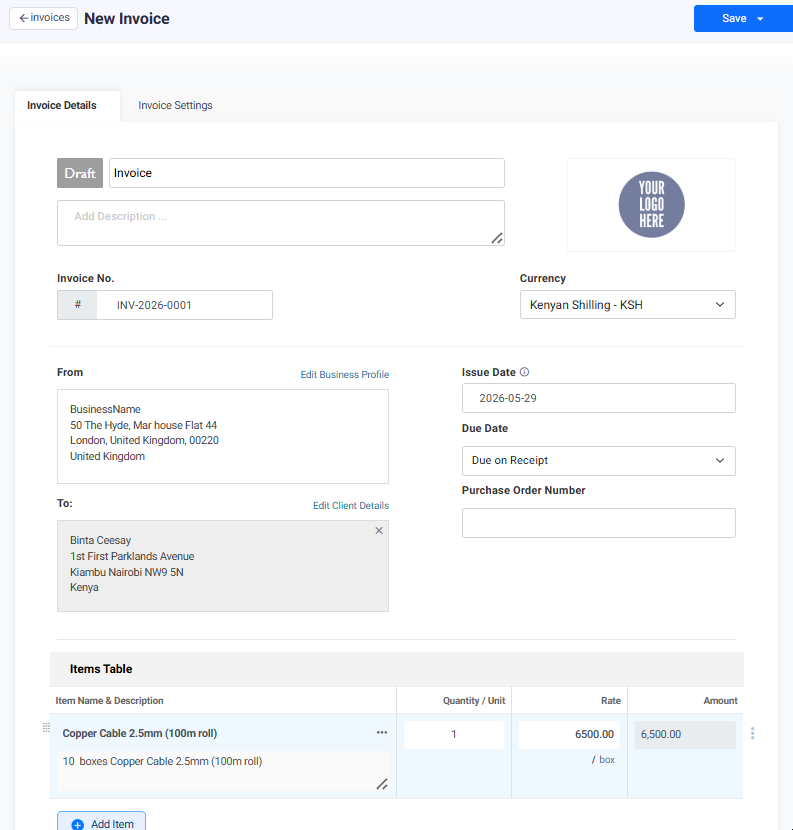Click the Issue Date info icon
Image resolution: width=793 pixels, height=830 pixels.
point(524,372)
